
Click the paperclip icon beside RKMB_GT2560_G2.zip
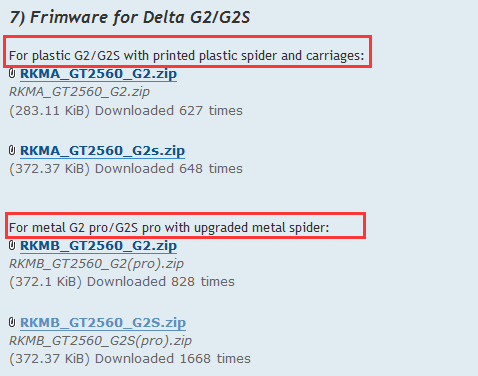12,246
